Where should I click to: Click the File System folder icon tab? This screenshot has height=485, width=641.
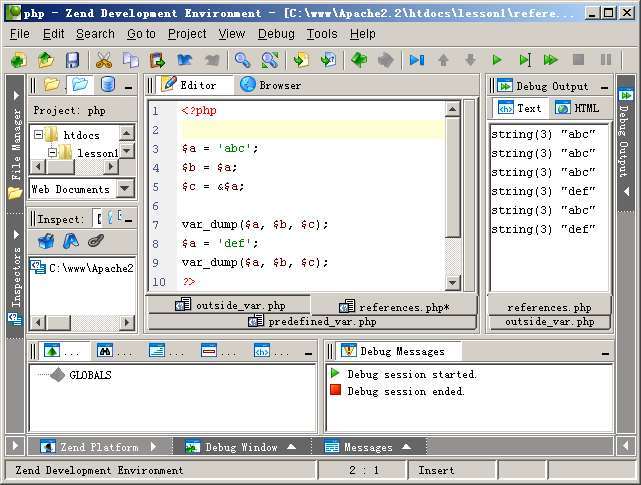pyautogui.click(x=52, y=85)
